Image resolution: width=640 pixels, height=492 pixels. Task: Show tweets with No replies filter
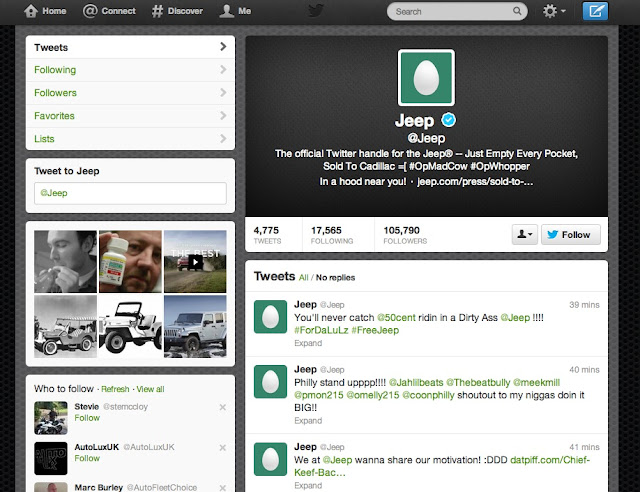335,277
